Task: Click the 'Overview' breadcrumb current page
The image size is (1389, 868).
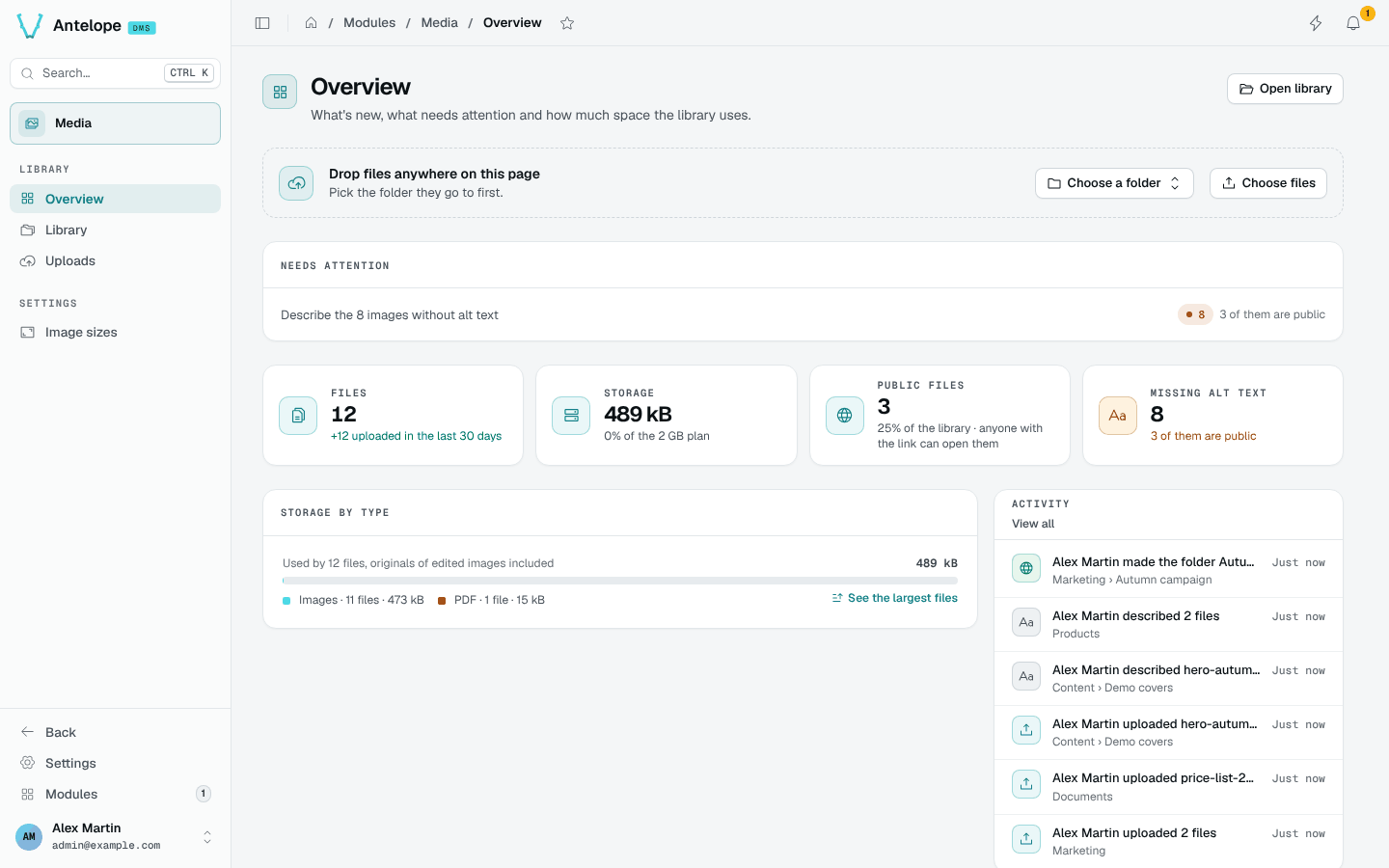Action: 512,23
